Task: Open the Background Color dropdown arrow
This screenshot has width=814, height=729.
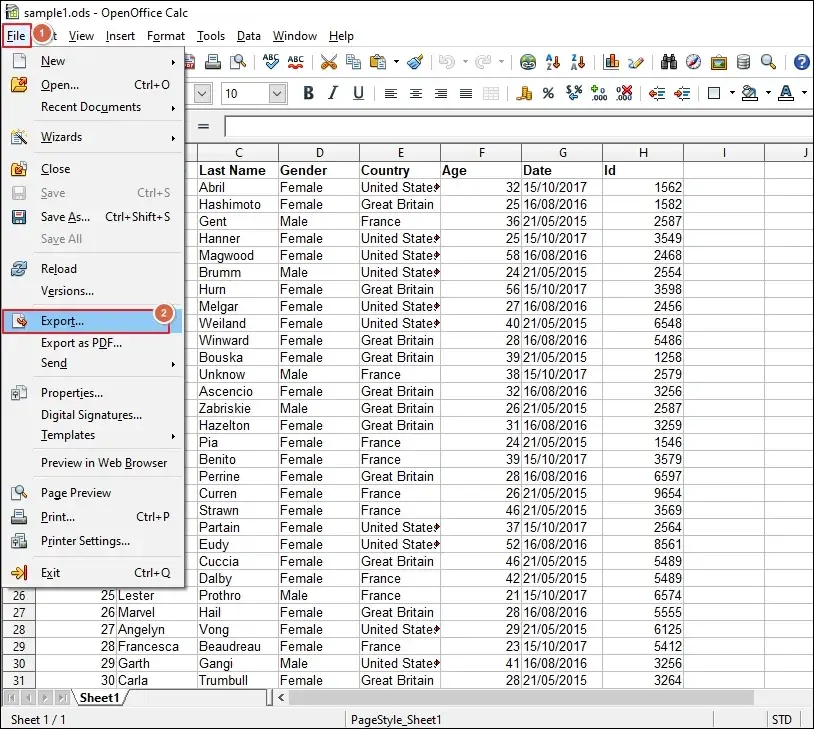Action: click(x=768, y=93)
